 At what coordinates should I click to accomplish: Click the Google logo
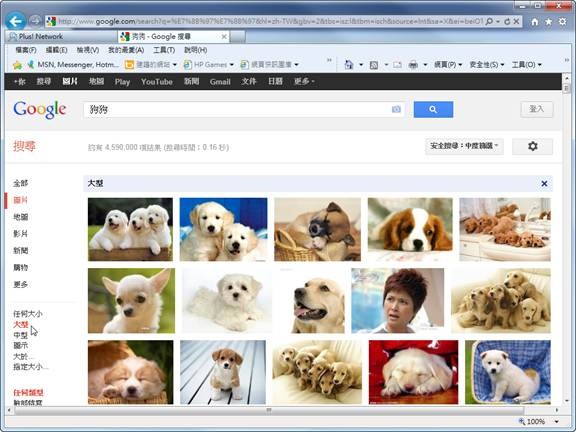tap(40, 109)
